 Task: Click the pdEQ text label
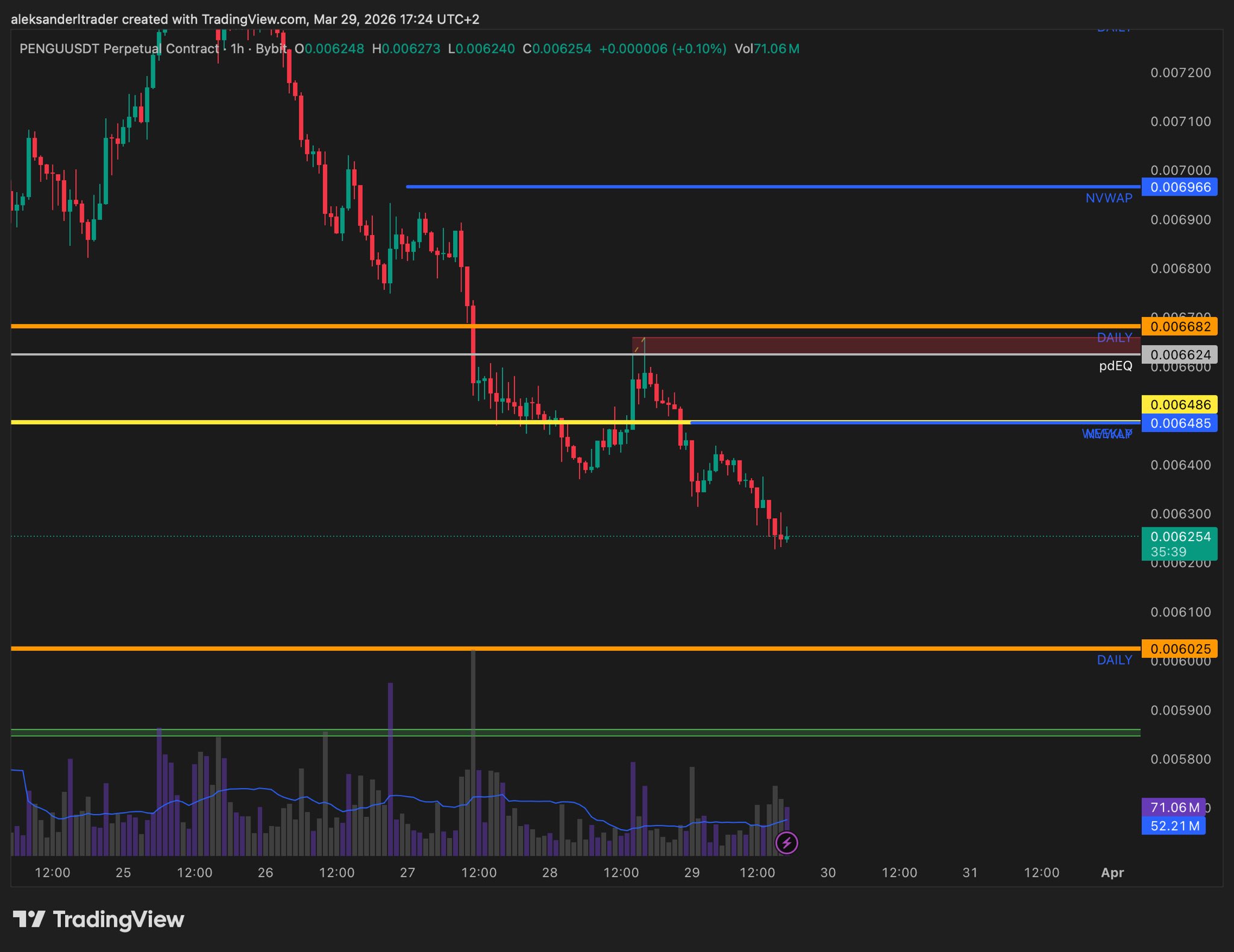(x=1115, y=366)
